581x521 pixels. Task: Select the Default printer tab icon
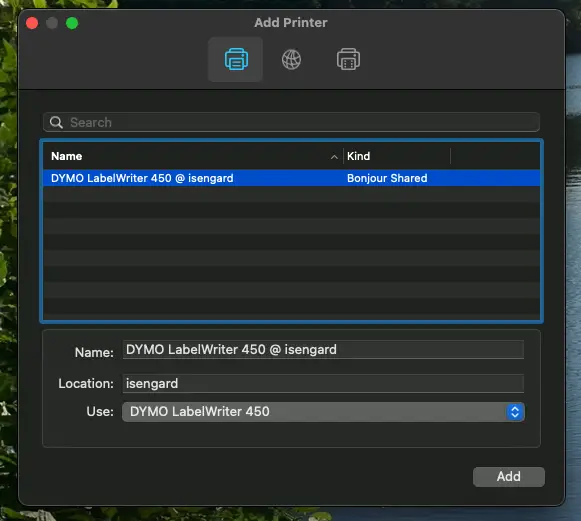tap(236, 59)
